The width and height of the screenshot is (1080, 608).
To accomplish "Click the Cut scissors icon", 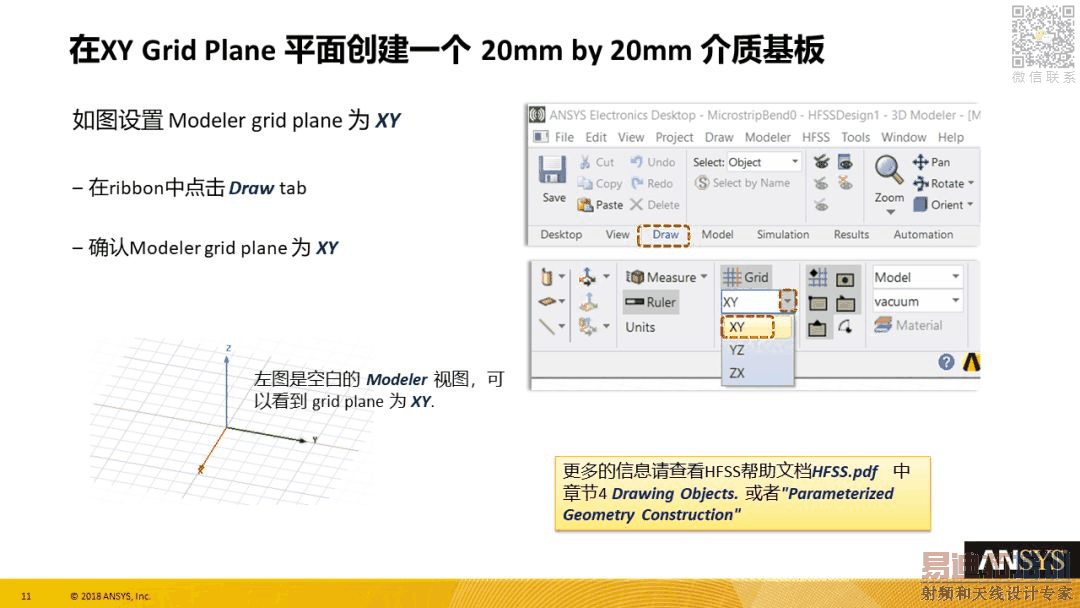I will [x=585, y=162].
